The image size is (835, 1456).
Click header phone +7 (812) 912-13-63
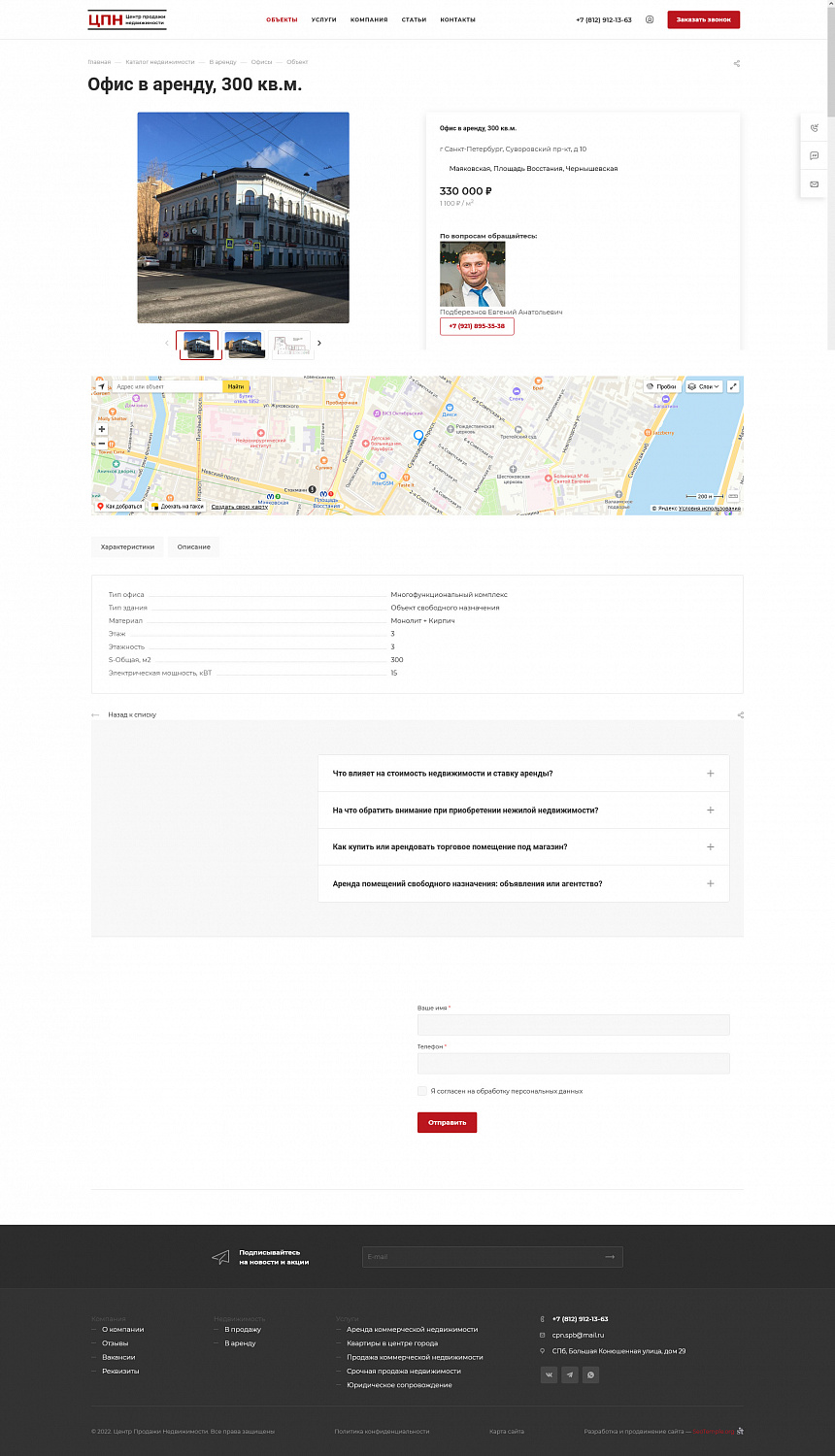click(x=603, y=19)
